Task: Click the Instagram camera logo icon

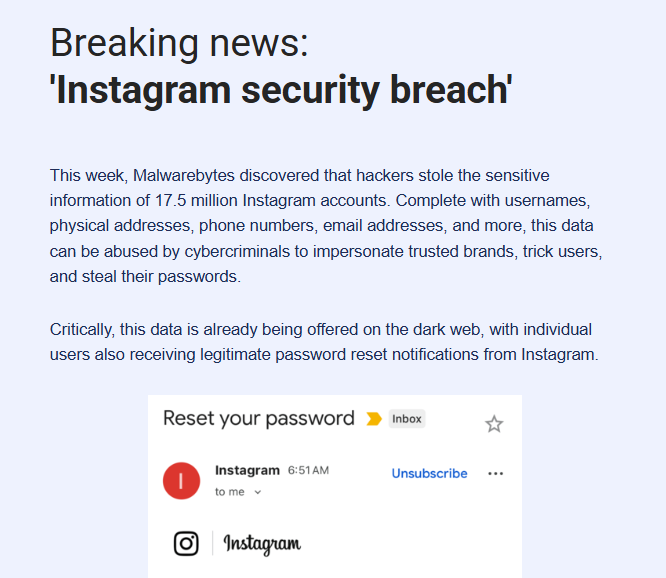Action: point(186,543)
